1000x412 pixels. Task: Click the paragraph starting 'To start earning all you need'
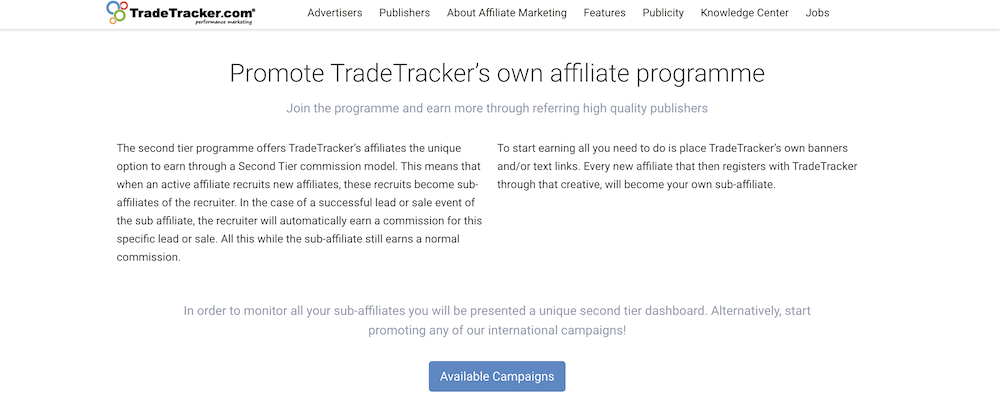pos(677,166)
